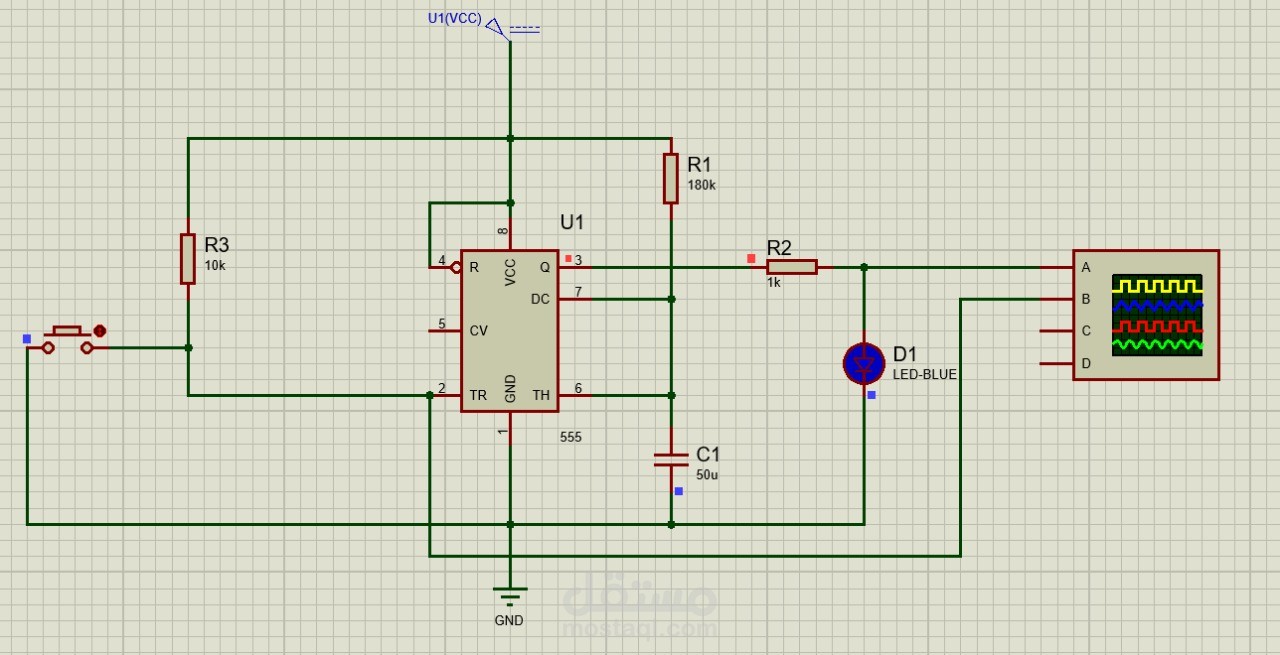Click the reset R pin 4
1280x655 pixels.
445,267
